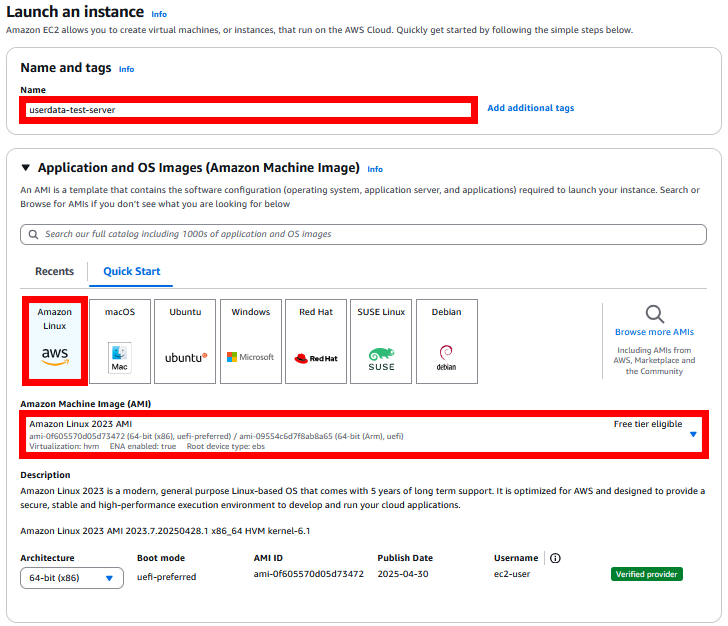Click the AMI version line 2023.7.20250428.1
The image size is (728, 626).
[165, 531]
